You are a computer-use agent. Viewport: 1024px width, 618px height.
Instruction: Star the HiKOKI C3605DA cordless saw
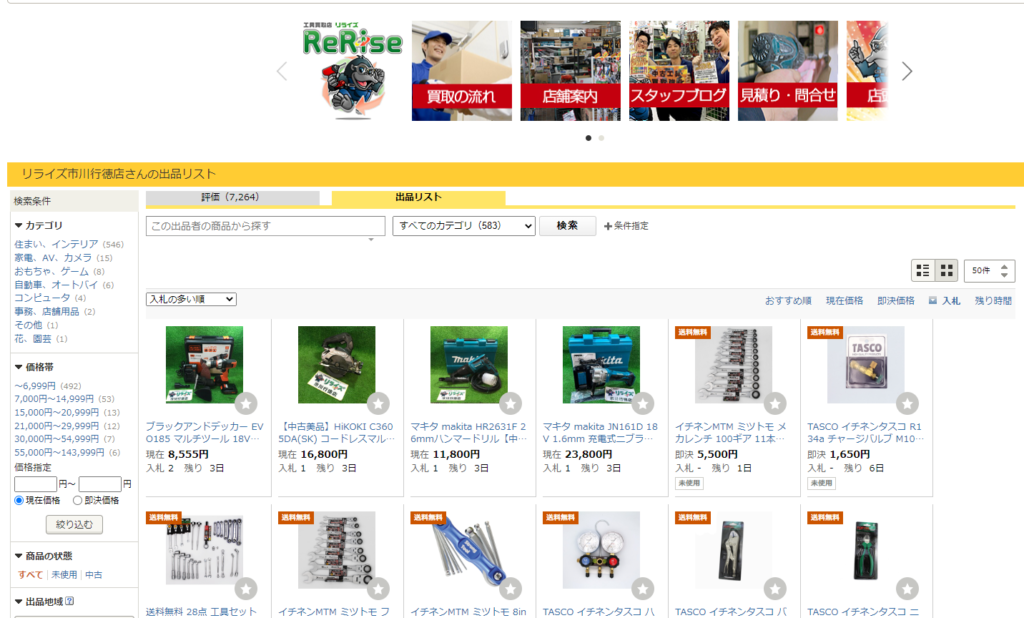click(378, 403)
